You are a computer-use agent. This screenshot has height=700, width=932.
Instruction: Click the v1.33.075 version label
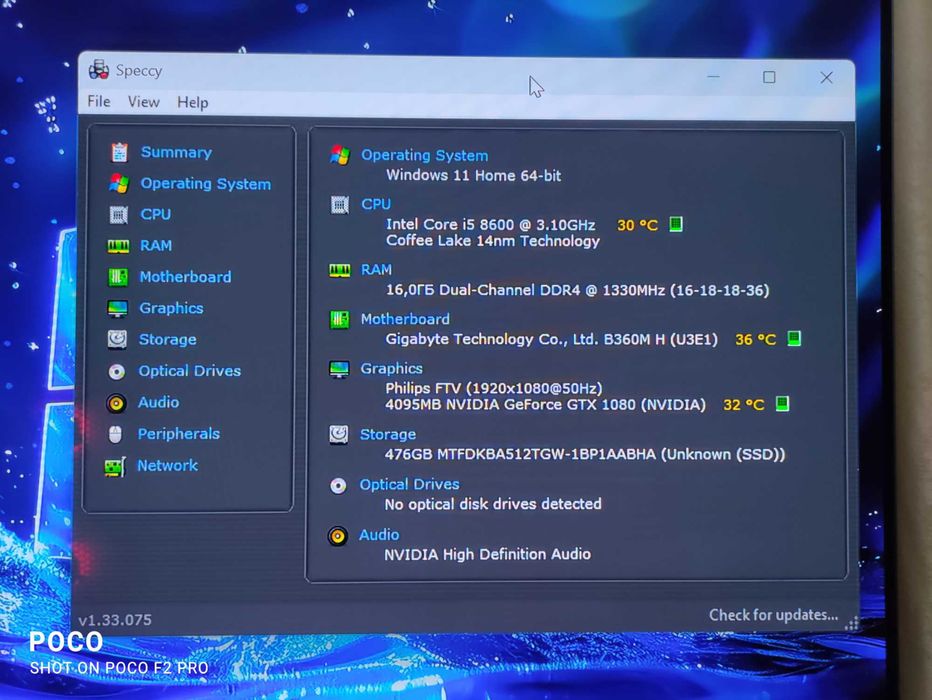(x=115, y=620)
